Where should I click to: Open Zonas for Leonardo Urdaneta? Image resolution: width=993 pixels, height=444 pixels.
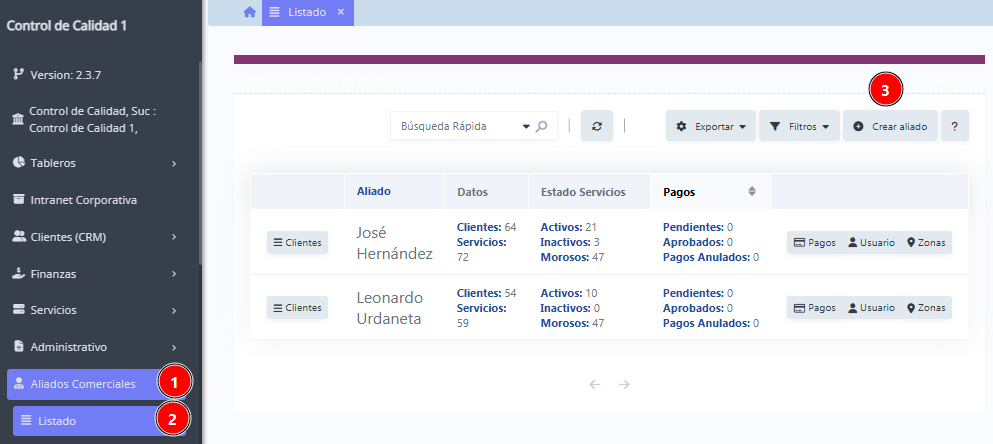926,308
